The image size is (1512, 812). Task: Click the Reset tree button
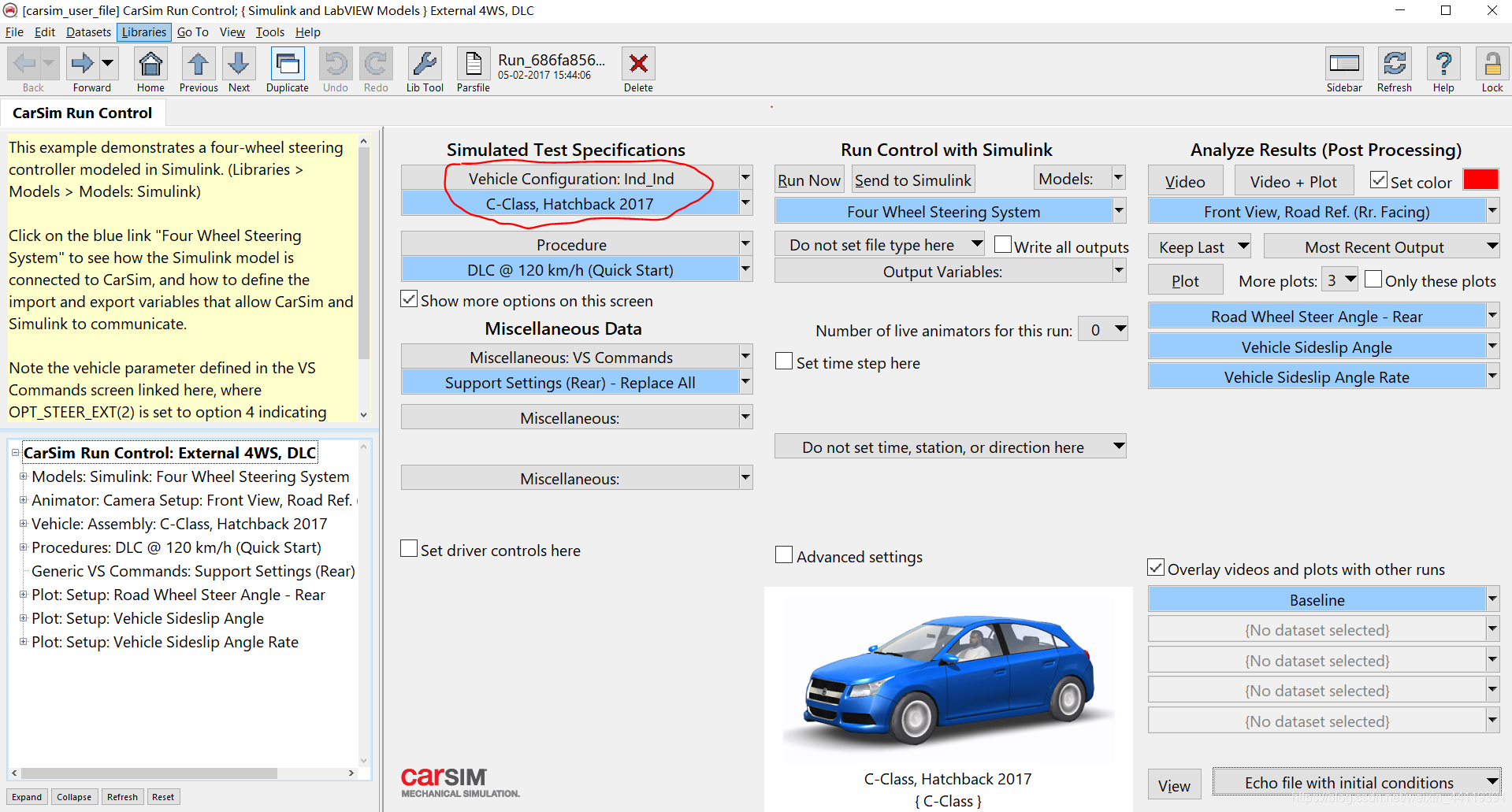(163, 797)
